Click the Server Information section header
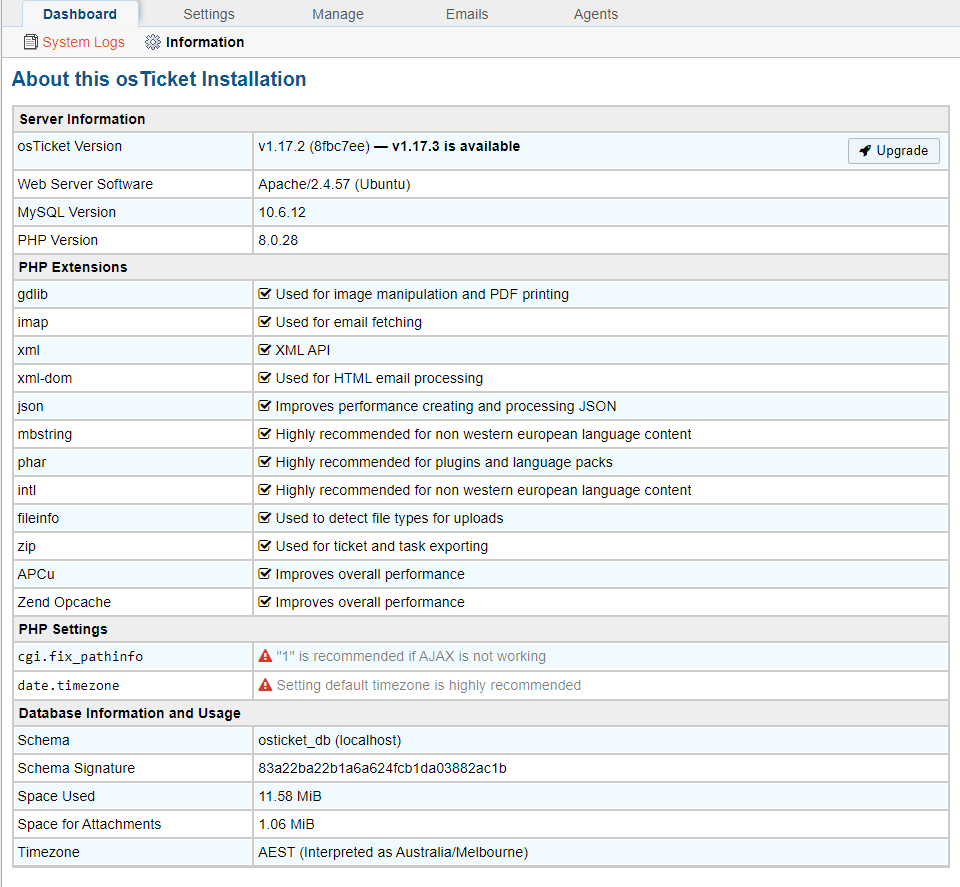Image resolution: width=960 pixels, height=887 pixels. point(481,119)
